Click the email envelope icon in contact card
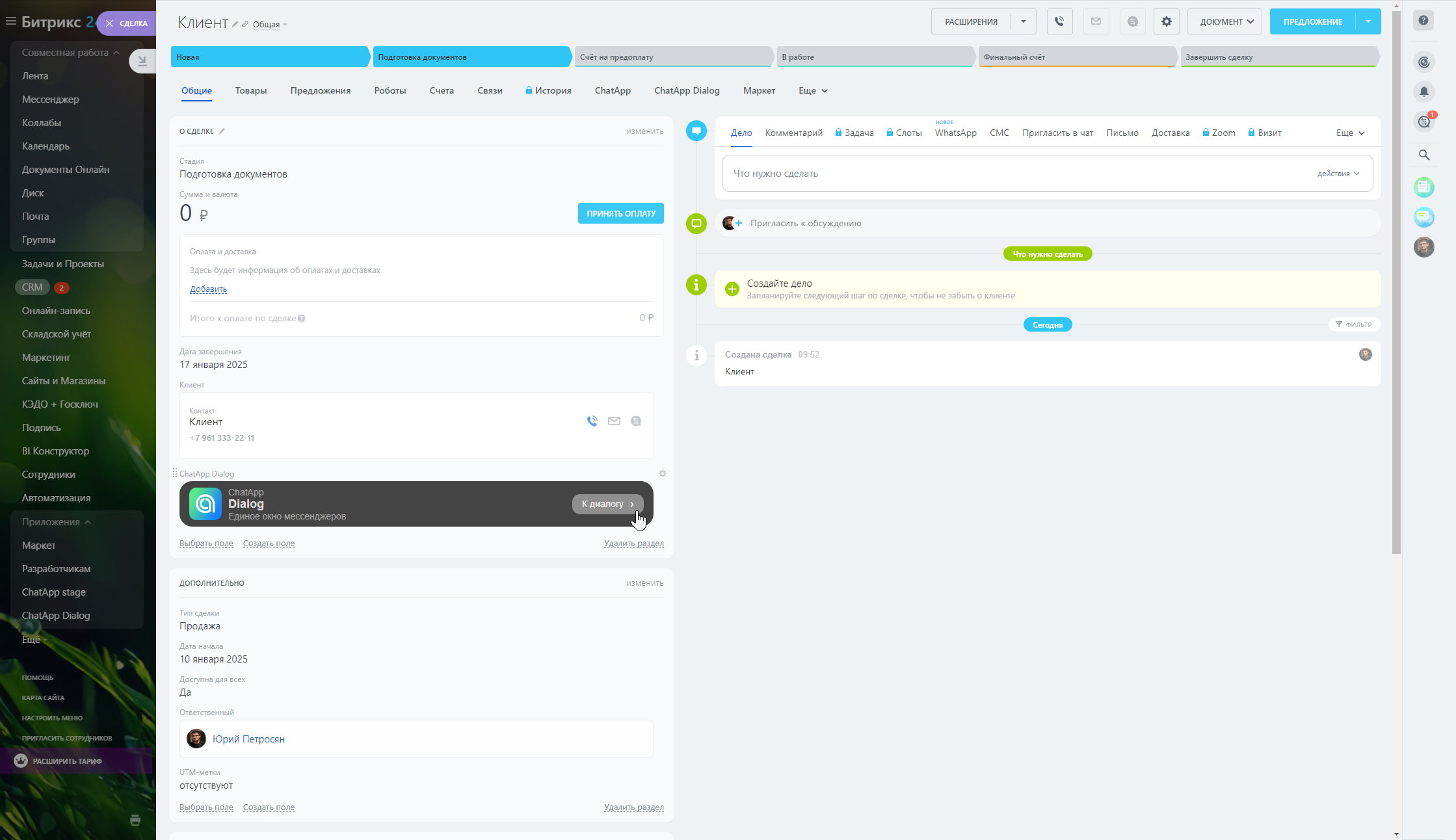1456x840 pixels. [614, 421]
